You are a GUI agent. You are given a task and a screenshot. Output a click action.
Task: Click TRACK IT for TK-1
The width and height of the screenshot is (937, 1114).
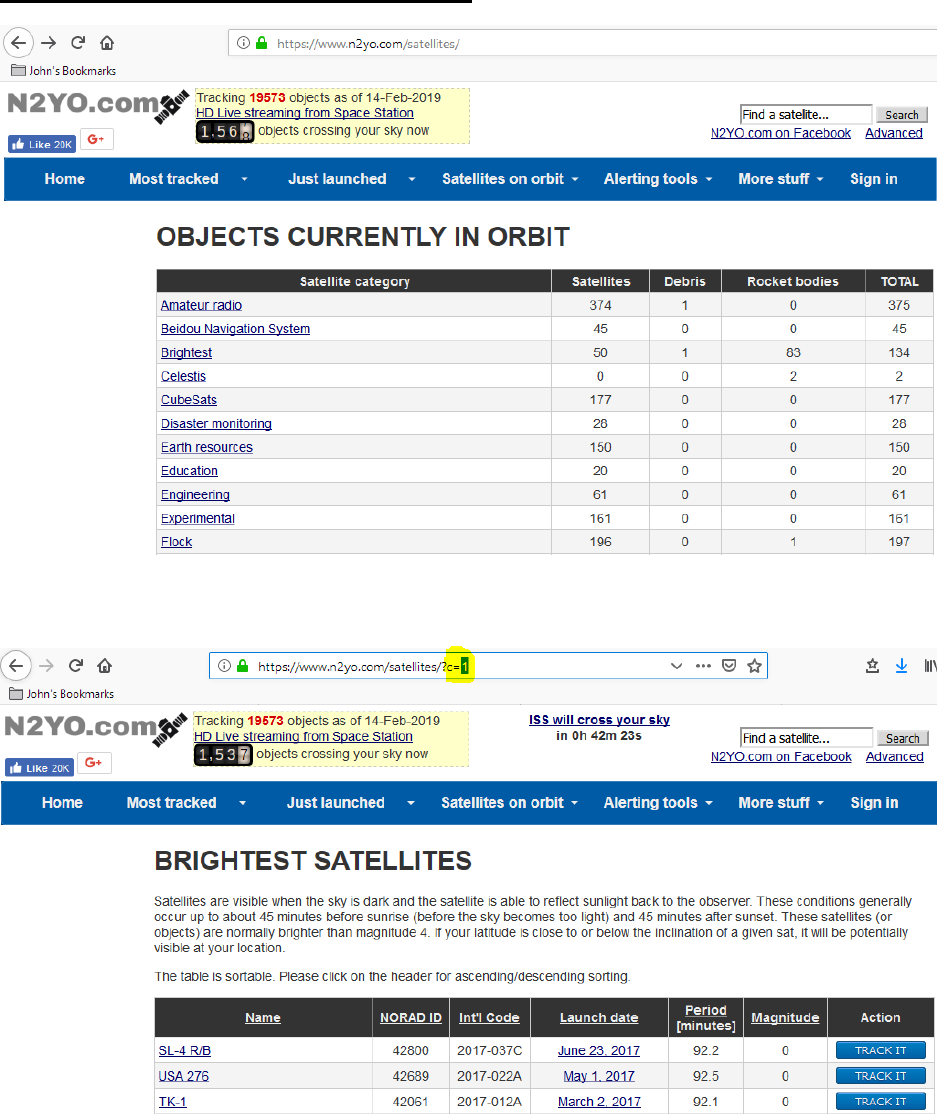[x=881, y=1101]
